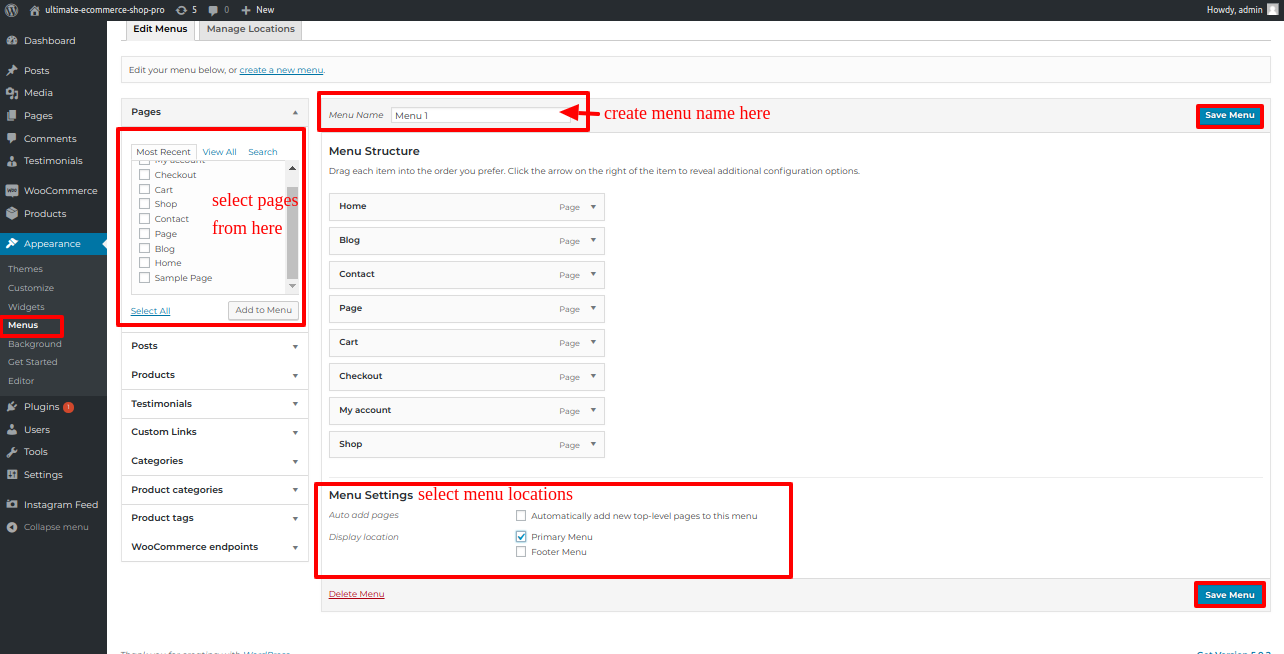Tick the Shop page checkbox
The image size is (1284, 654).
(x=145, y=204)
